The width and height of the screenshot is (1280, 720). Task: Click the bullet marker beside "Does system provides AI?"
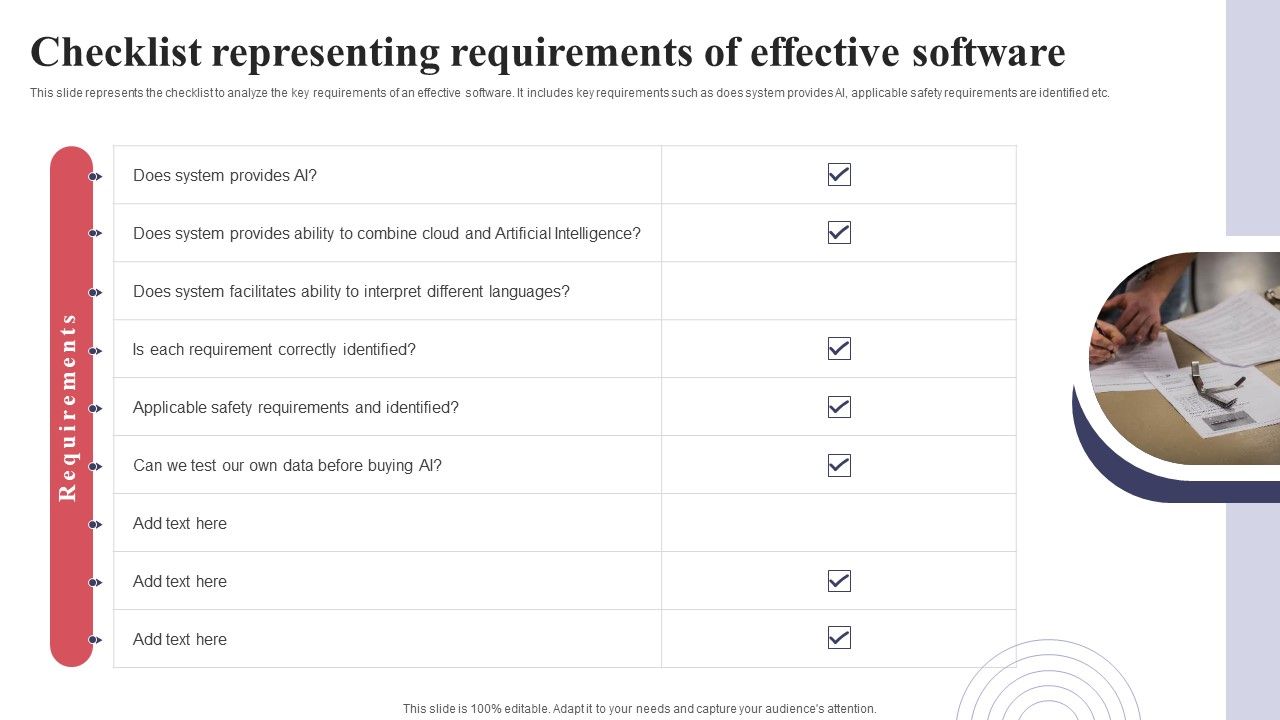(x=94, y=176)
